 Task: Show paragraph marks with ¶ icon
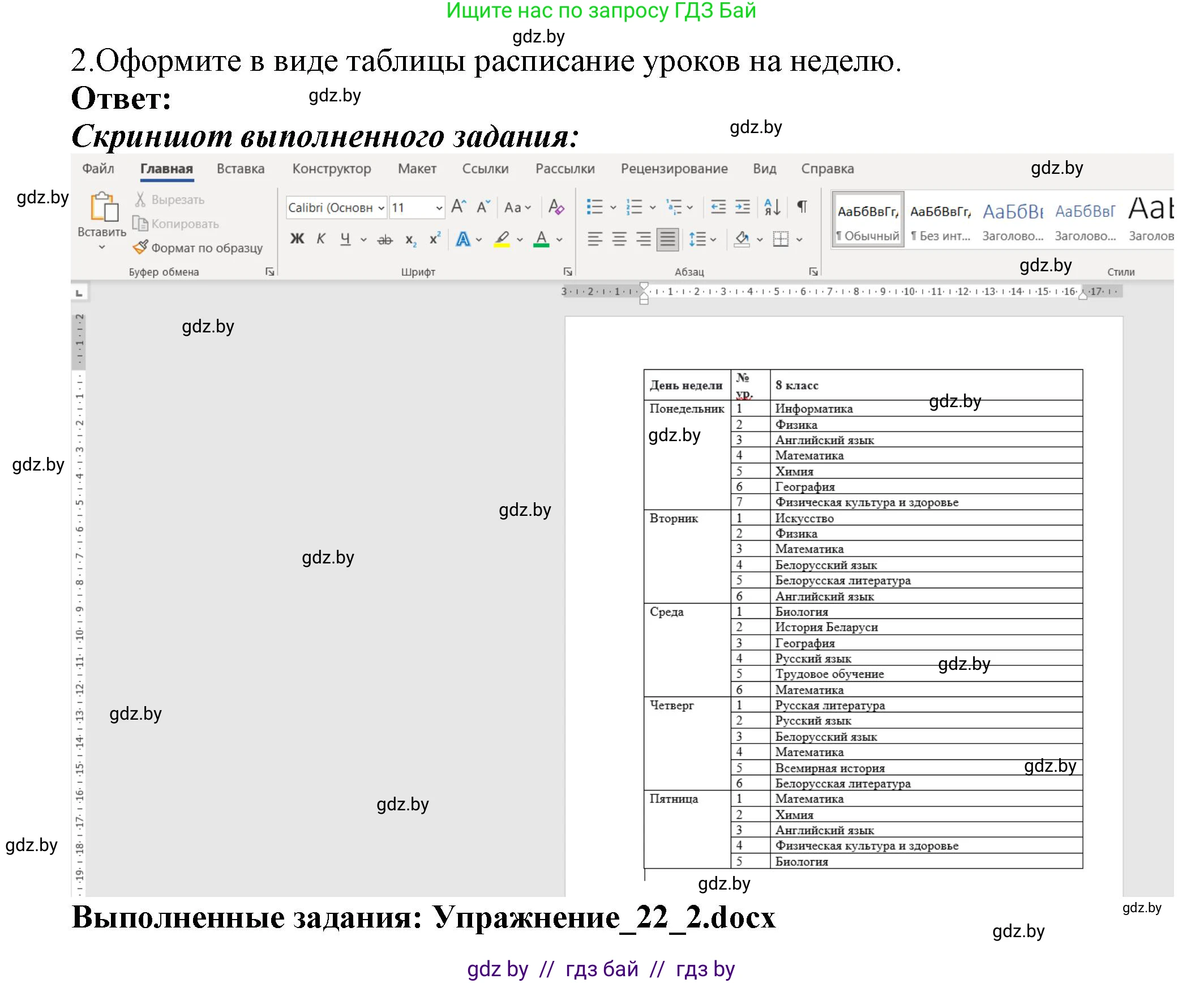[x=802, y=207]
